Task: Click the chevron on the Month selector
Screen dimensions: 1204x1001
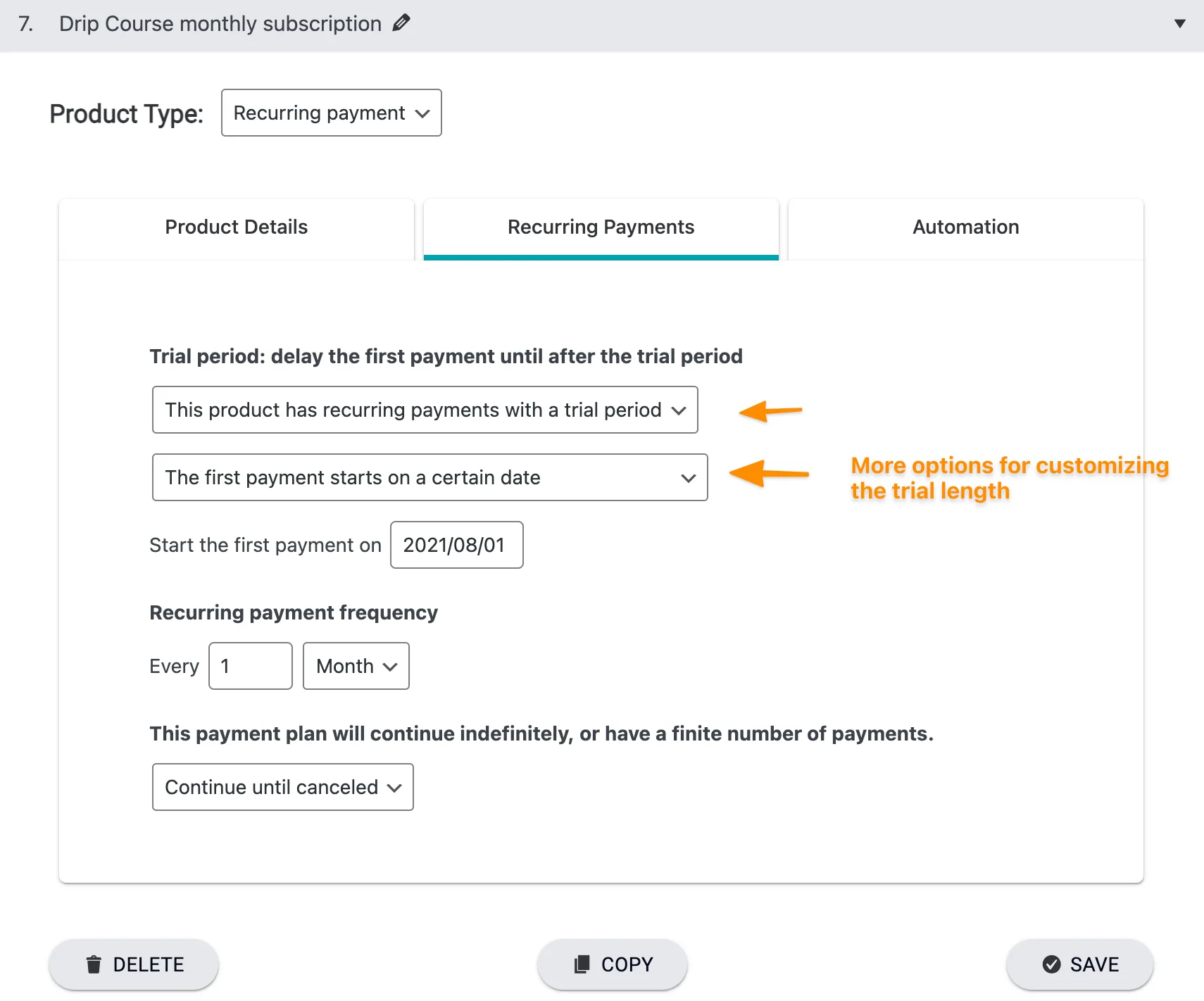Action: pos(389,666)
